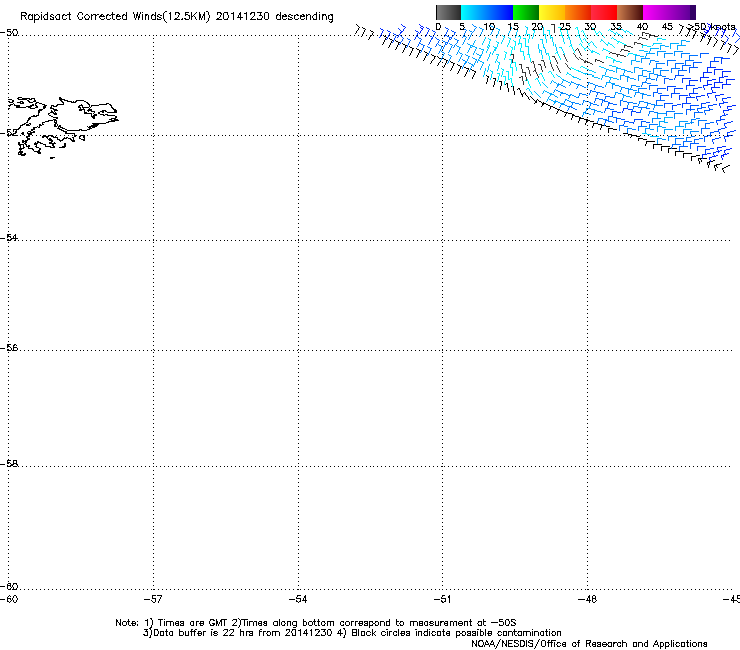Image resolution: width=740 pixels, height=650 pixels.
Task: Click the '-50' latitude axis label
Action: pos(9,33)
